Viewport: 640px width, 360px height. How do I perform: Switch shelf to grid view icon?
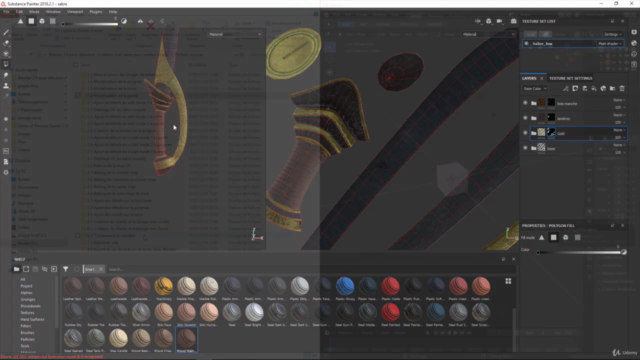tap(508, 281)
